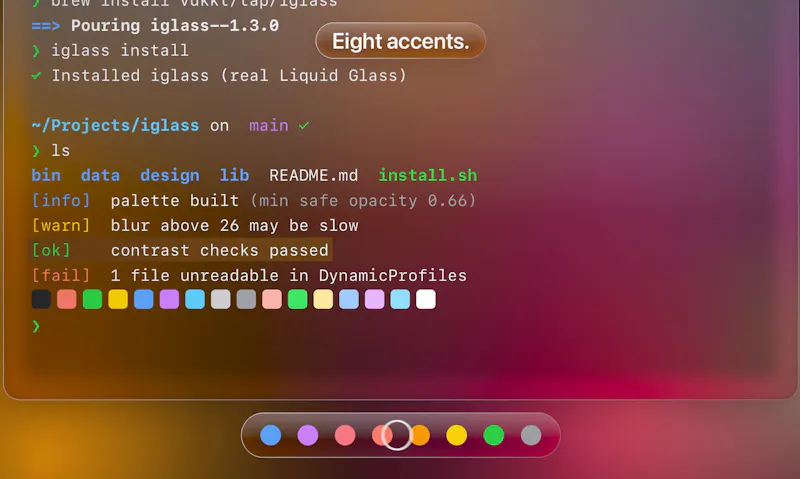
Task: Click the pale yellow terminal palette swatch
Action: pos(323,299)
